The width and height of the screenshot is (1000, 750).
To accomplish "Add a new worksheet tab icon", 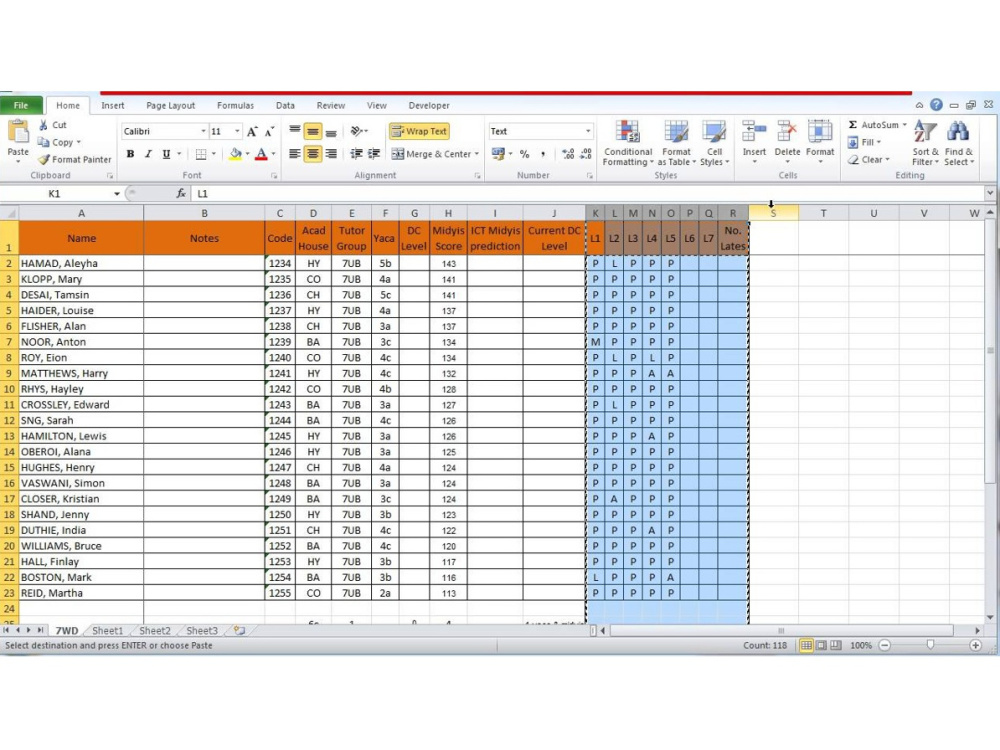I will click(239, 630).
